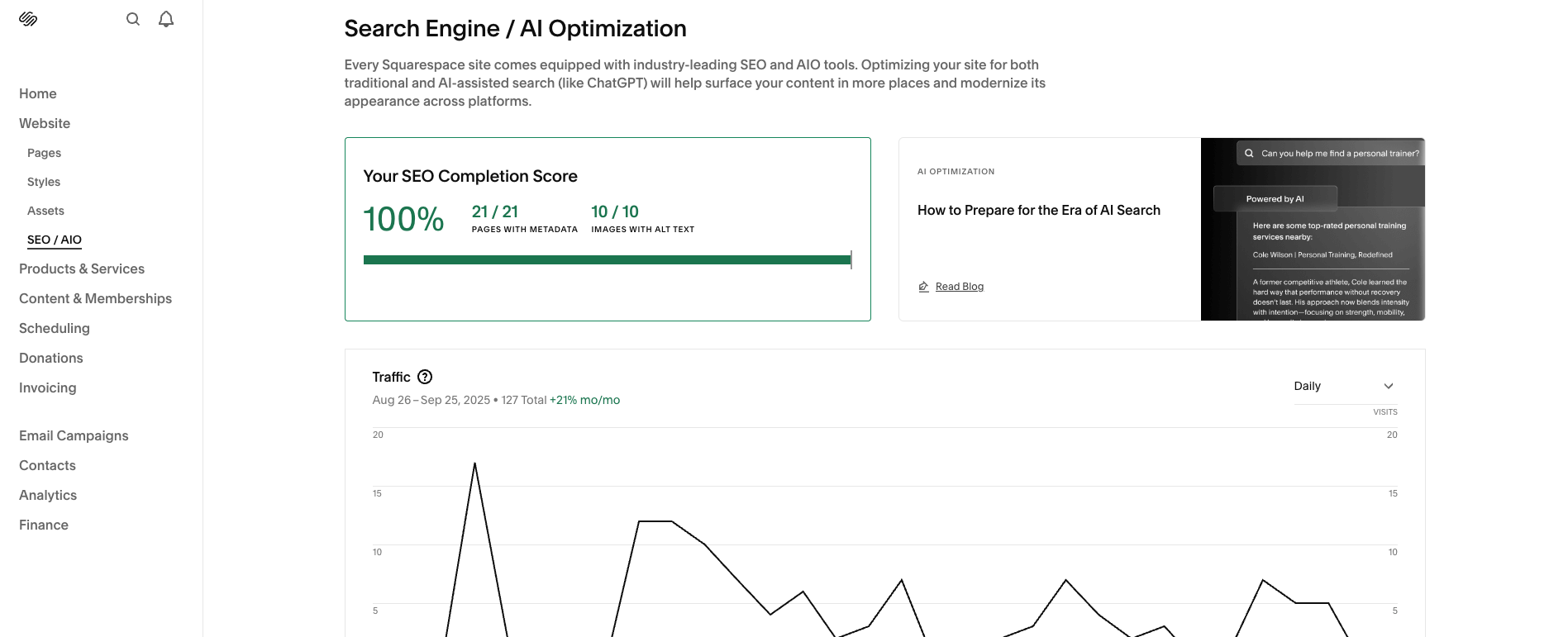
Task: Navigate to Email Campaigns
Action: [74, 435]
